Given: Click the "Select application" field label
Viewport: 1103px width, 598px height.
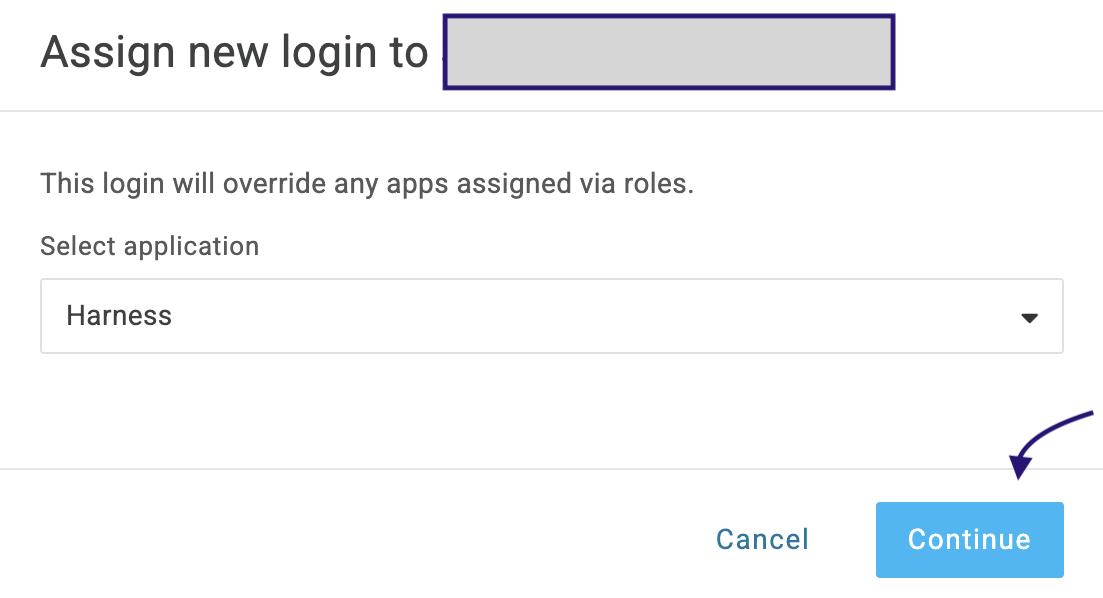Looking at the screenshot, I should tap(149, 246).
